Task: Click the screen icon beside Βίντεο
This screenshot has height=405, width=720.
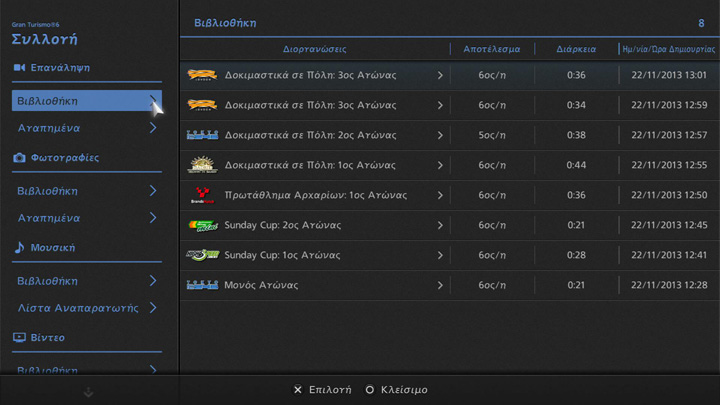Action: pos(19,338)
